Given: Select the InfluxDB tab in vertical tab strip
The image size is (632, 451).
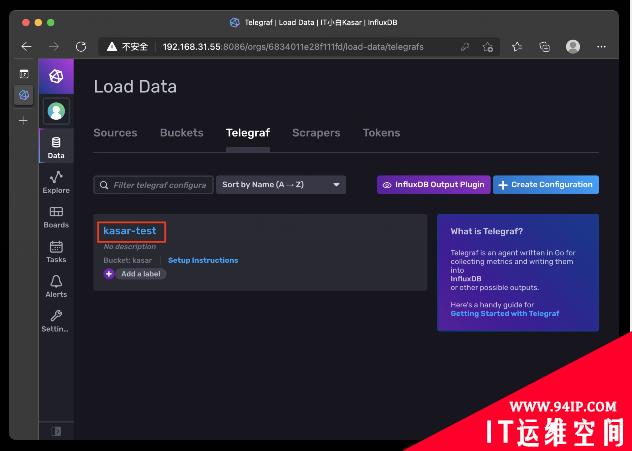Looking at the screenshot, I should [x=24, y=95].
